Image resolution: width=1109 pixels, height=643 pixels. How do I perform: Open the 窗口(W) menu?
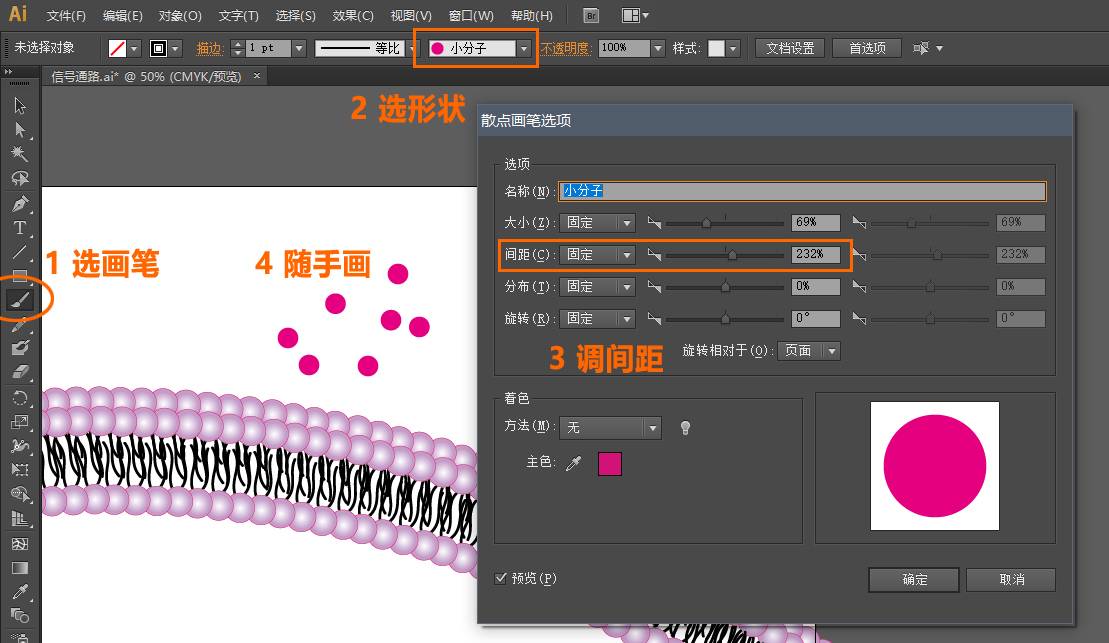tap(471, 16)
